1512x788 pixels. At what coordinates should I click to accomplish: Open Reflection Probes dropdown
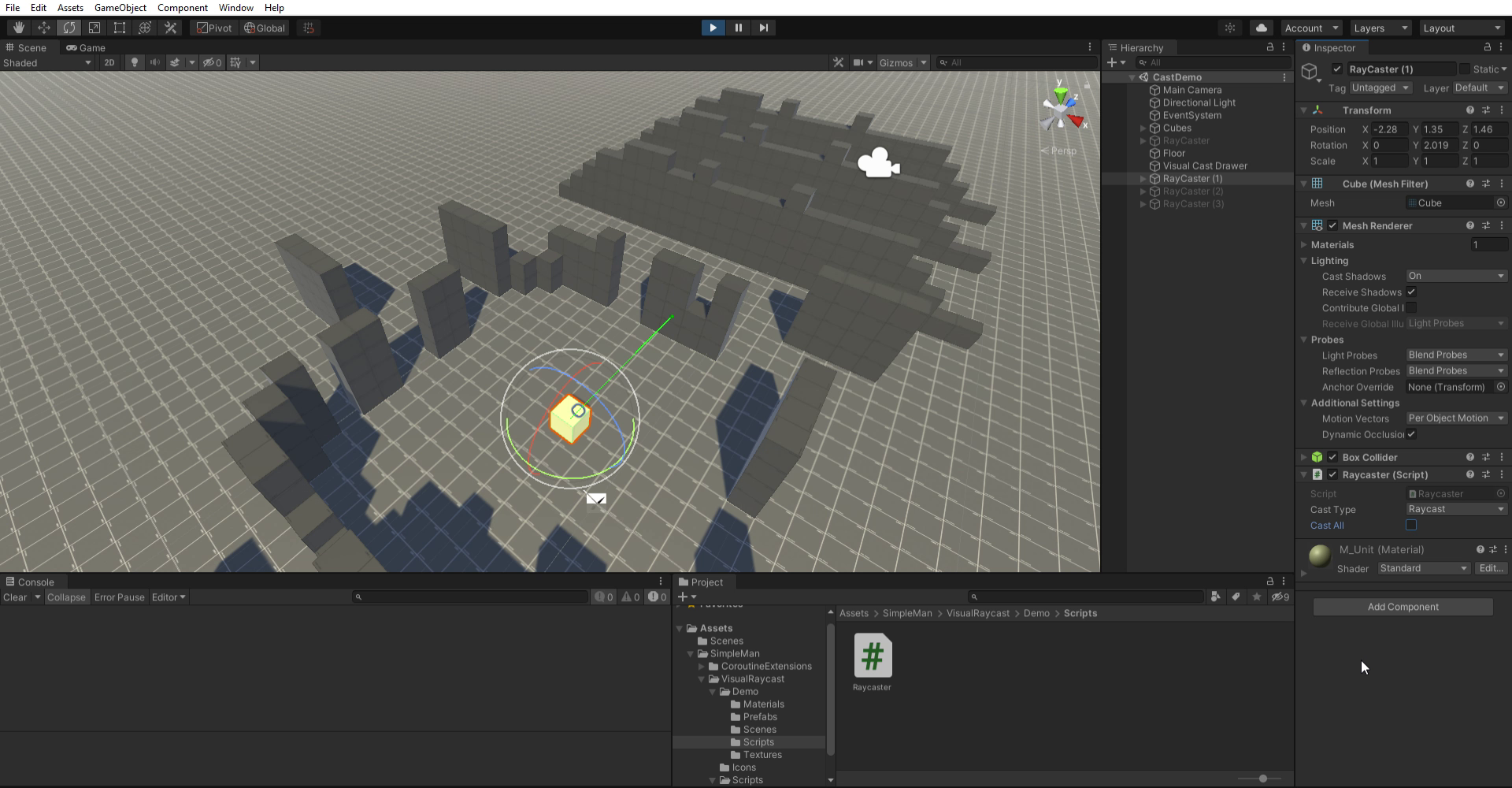1456,370
